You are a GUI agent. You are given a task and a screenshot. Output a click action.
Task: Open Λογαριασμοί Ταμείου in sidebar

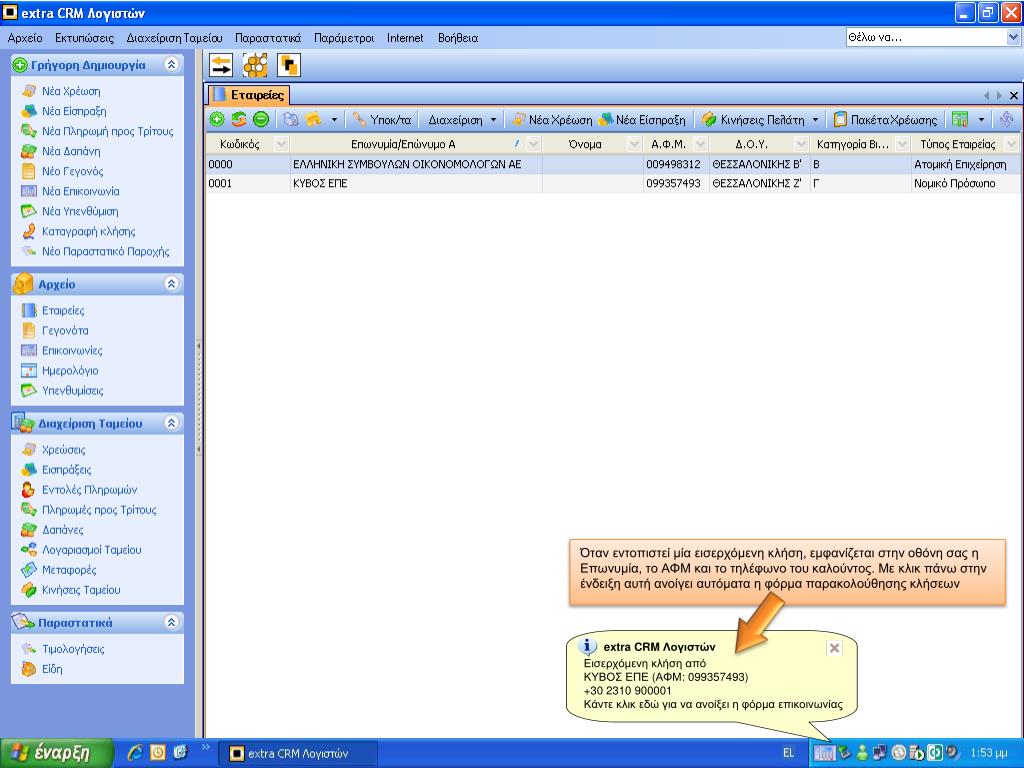click(91, 550)
